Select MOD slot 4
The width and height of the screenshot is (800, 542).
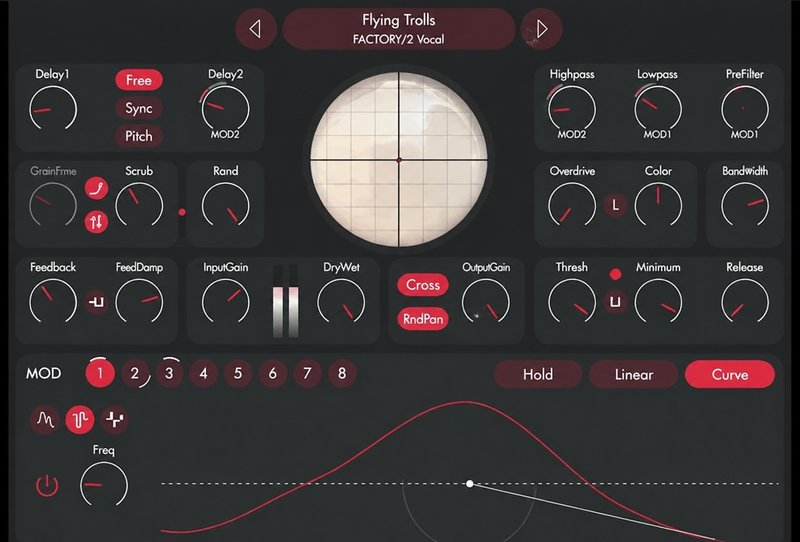pos(203,374)
